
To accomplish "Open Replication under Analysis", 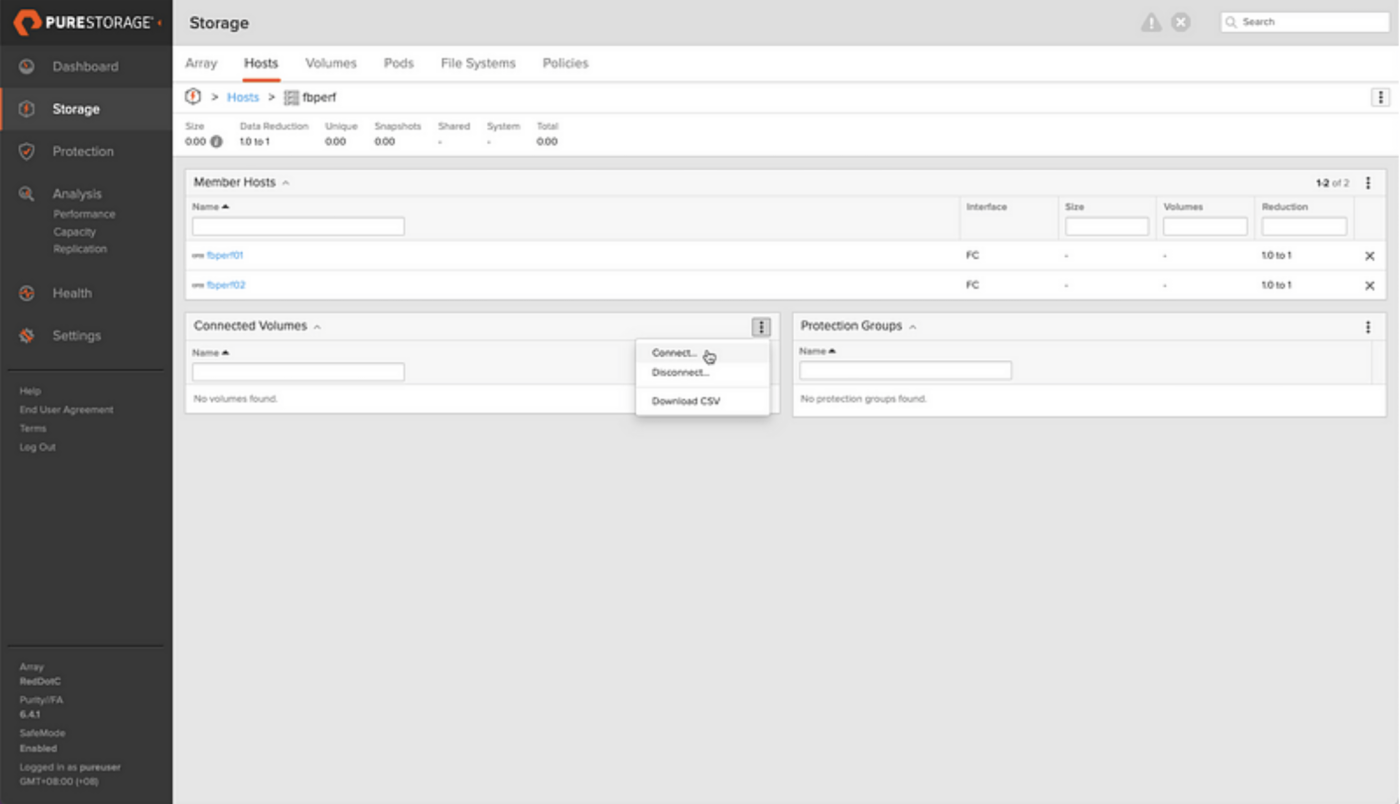I will click(80, 249).
